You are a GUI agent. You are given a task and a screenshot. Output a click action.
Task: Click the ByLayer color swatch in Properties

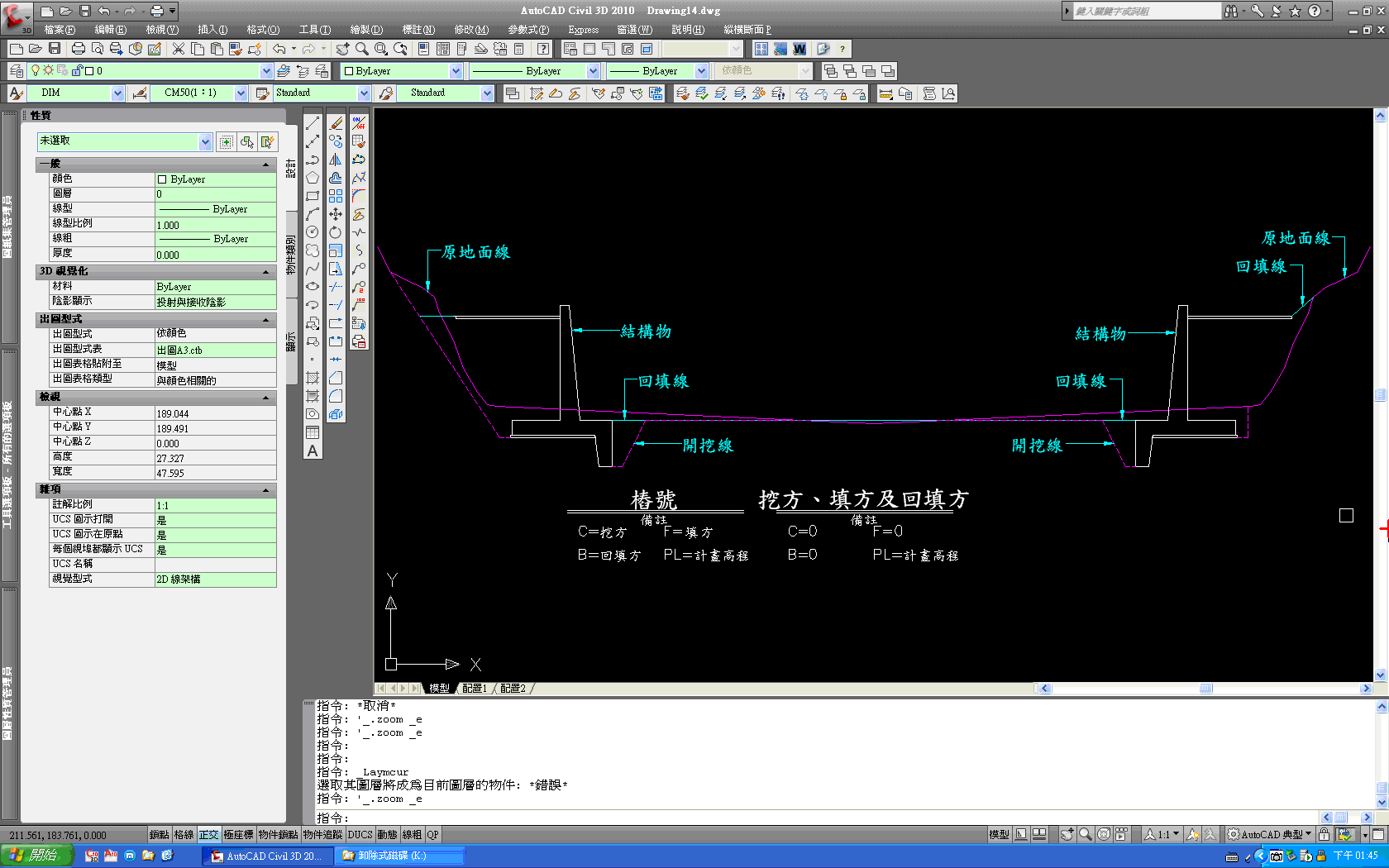tap(163, 179)
